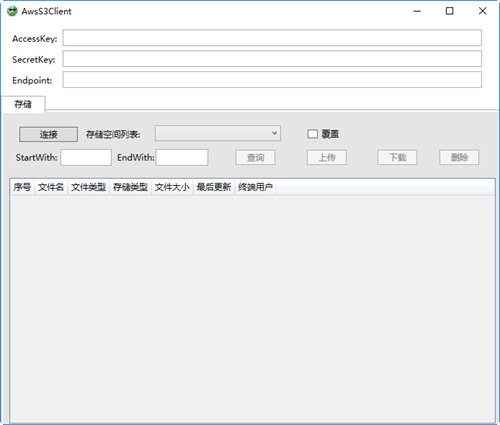Click the AwsS3Client app icon in title bar
This screenshot has width=500, height=425.
12,11
